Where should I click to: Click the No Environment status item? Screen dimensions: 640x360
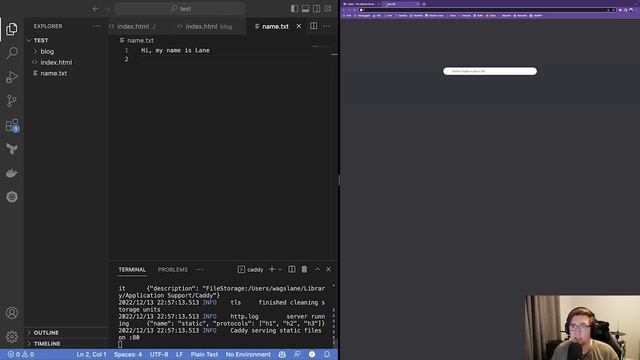[248, 354]
